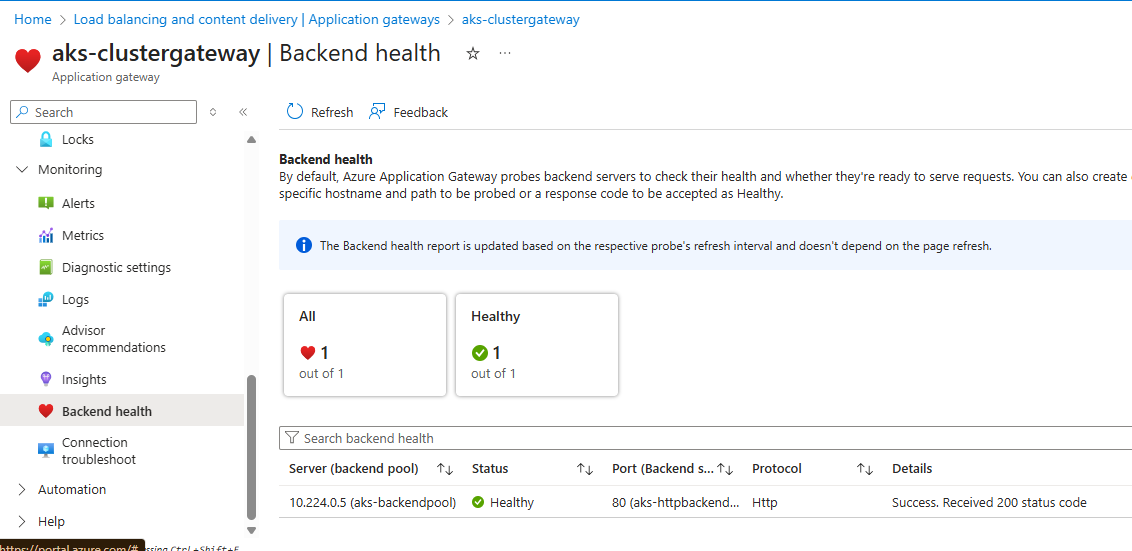Screen dimensions: 1132x551
Task: Open aks-clustergateway breadcrumb link
Action: (521, 19)
